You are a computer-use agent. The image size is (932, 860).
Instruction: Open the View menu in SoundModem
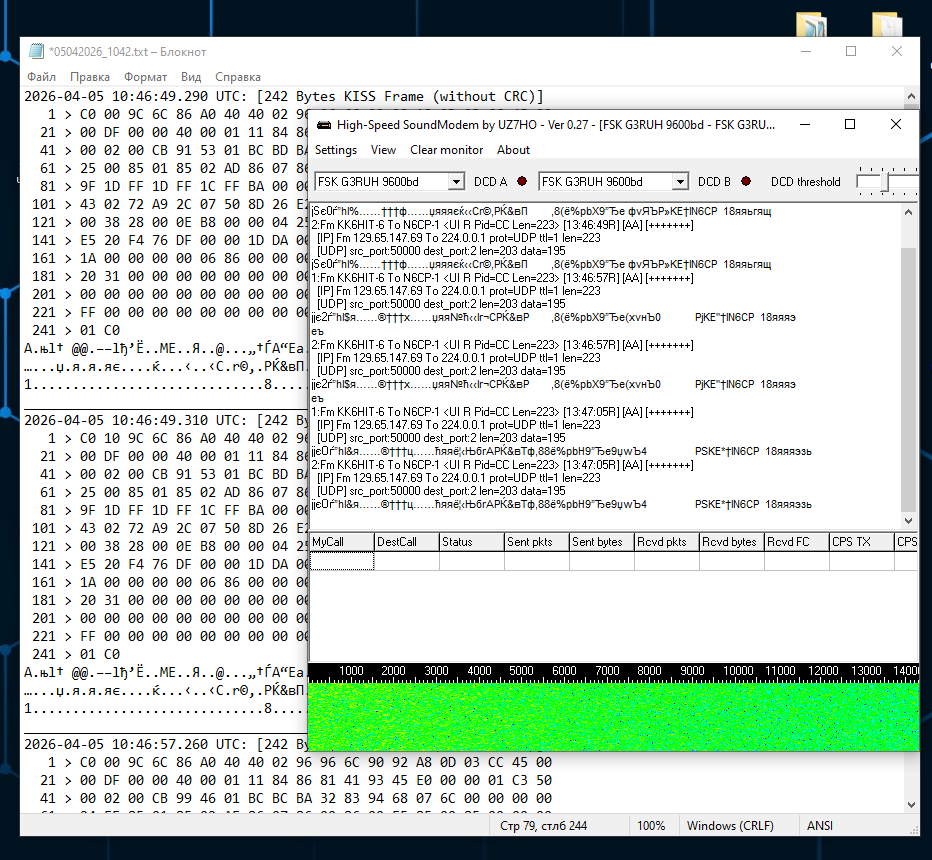click(x=383, y=150)
